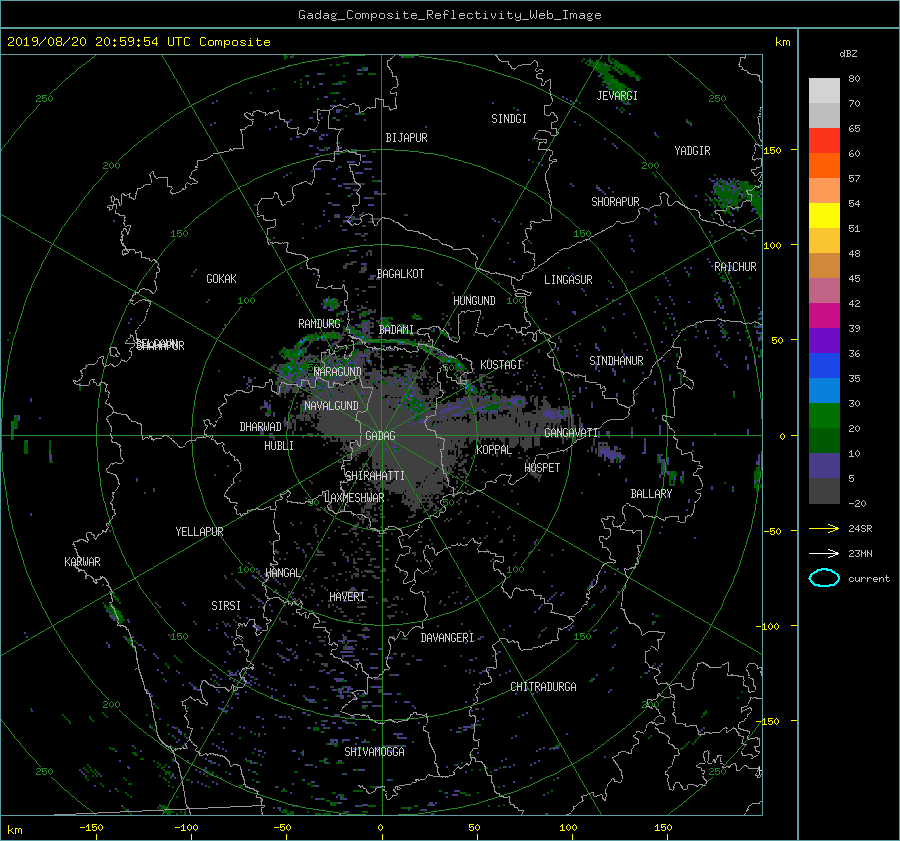Select the yellow 51-54 dBZ color swatch
The height and width of the screenshot is (841, 900).
(824, 215)
